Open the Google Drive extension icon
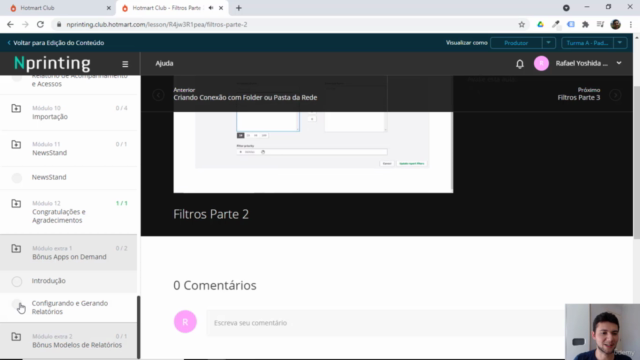 (x=540, y=24)
